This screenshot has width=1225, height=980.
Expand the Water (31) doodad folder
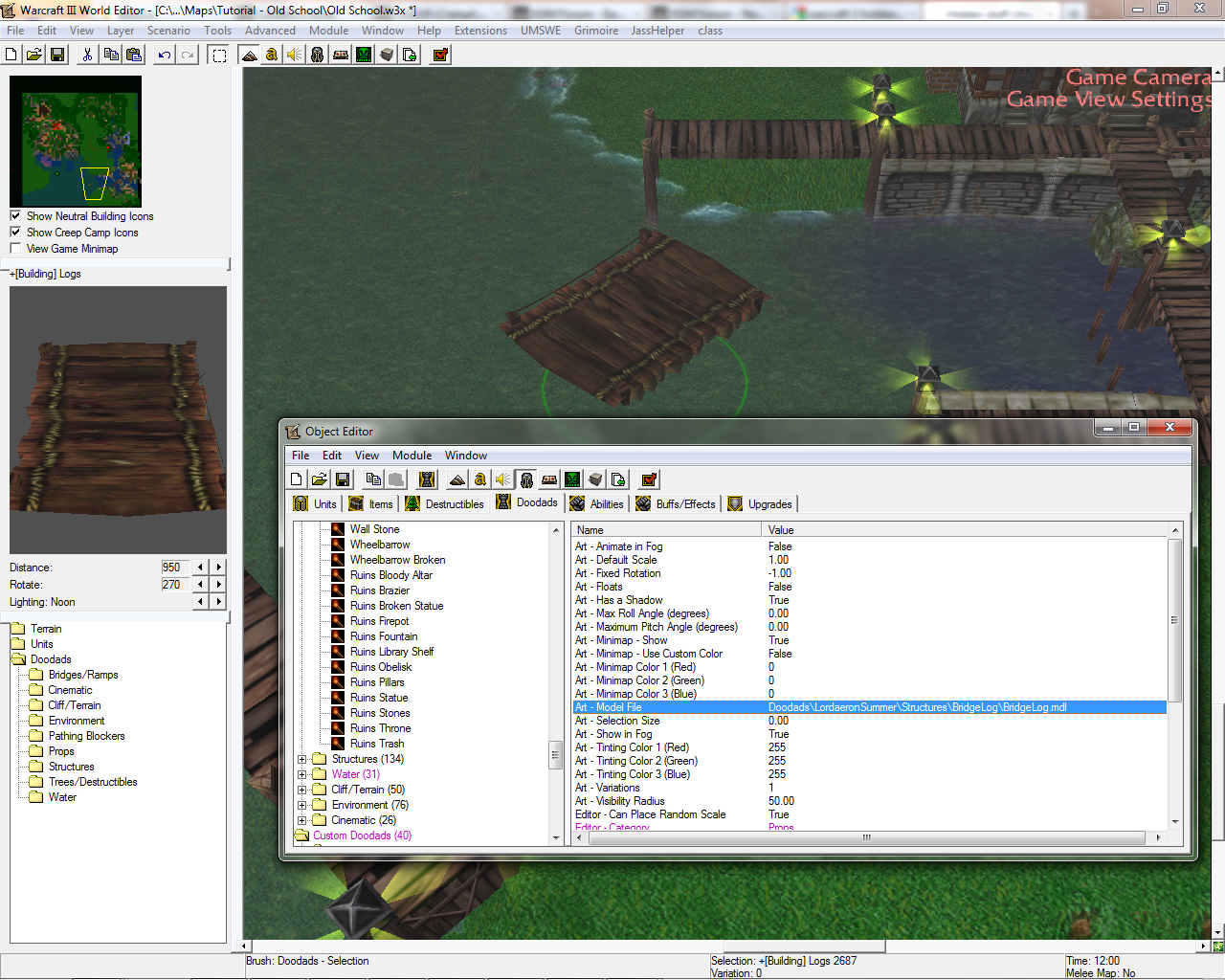[x=302, y=774]
